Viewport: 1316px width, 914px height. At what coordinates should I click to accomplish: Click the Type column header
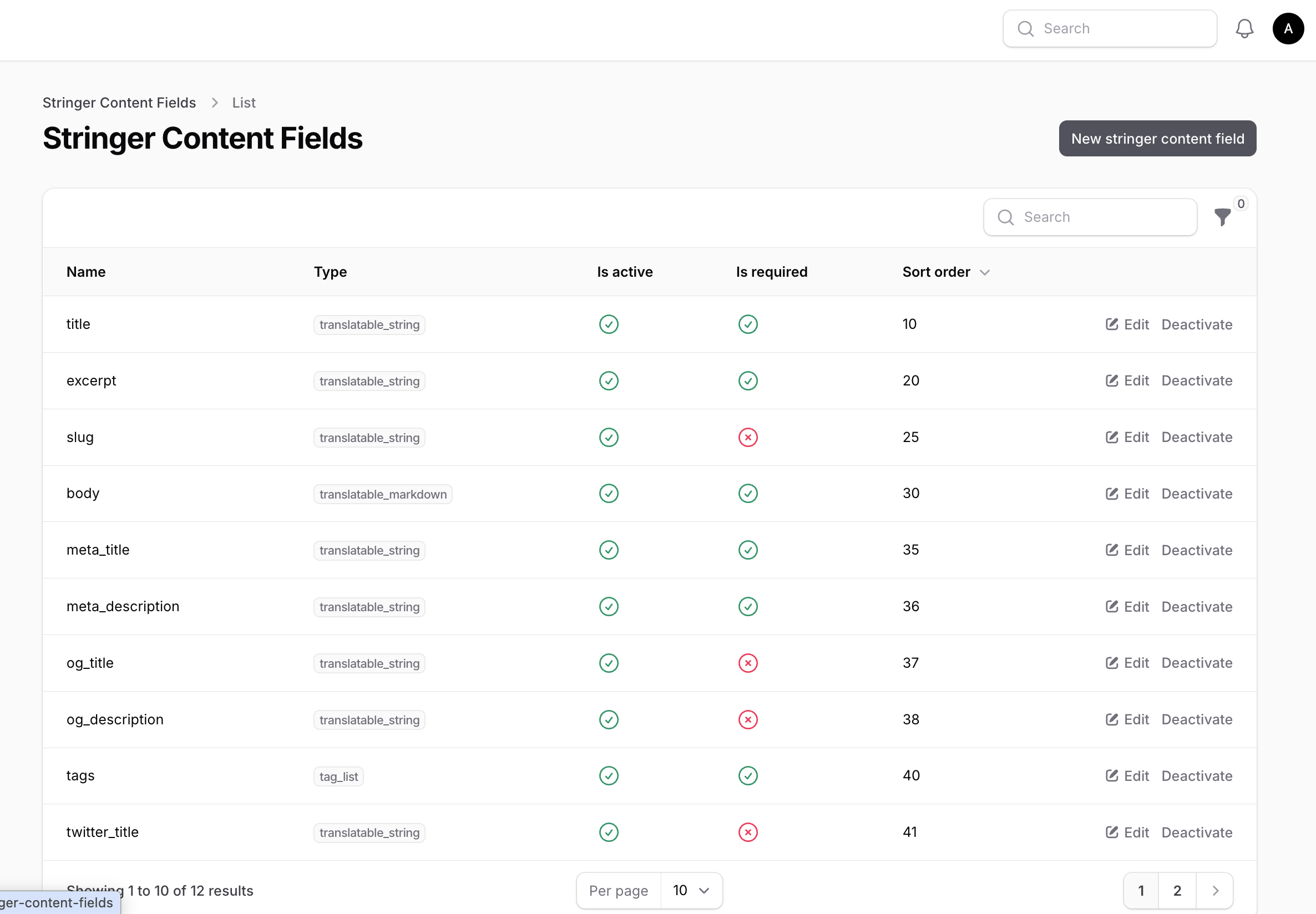click(x=330, y=272)
